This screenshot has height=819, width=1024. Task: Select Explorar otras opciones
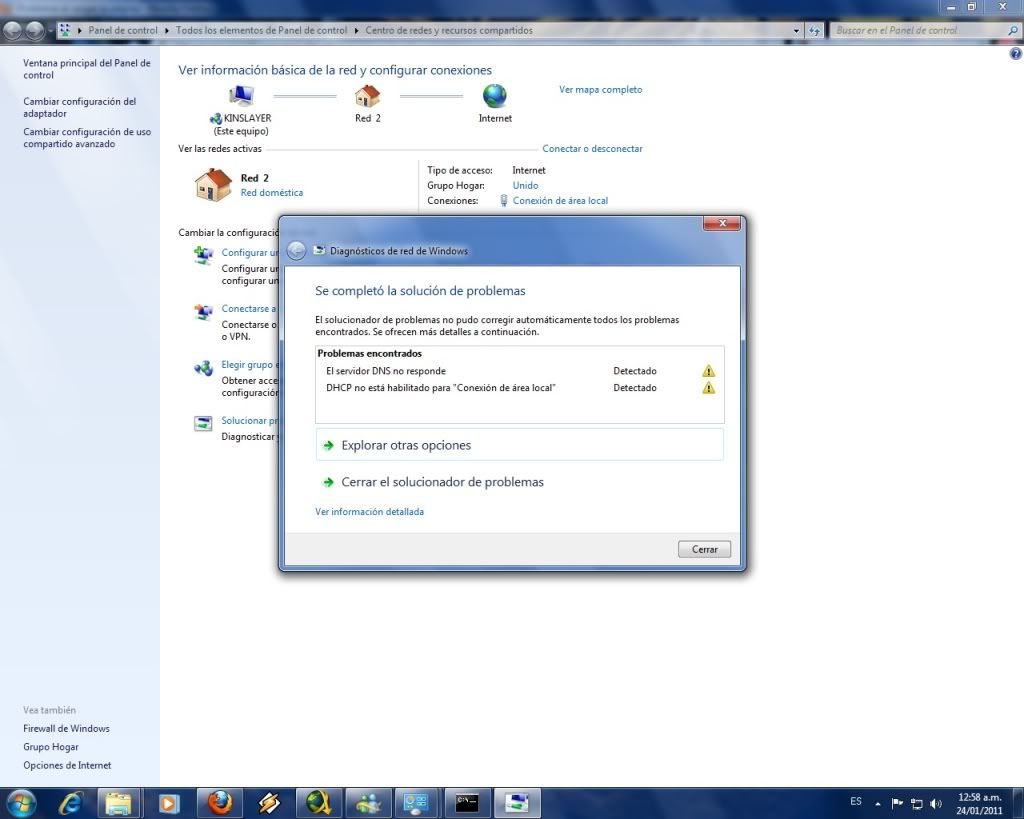pos(406,445)
